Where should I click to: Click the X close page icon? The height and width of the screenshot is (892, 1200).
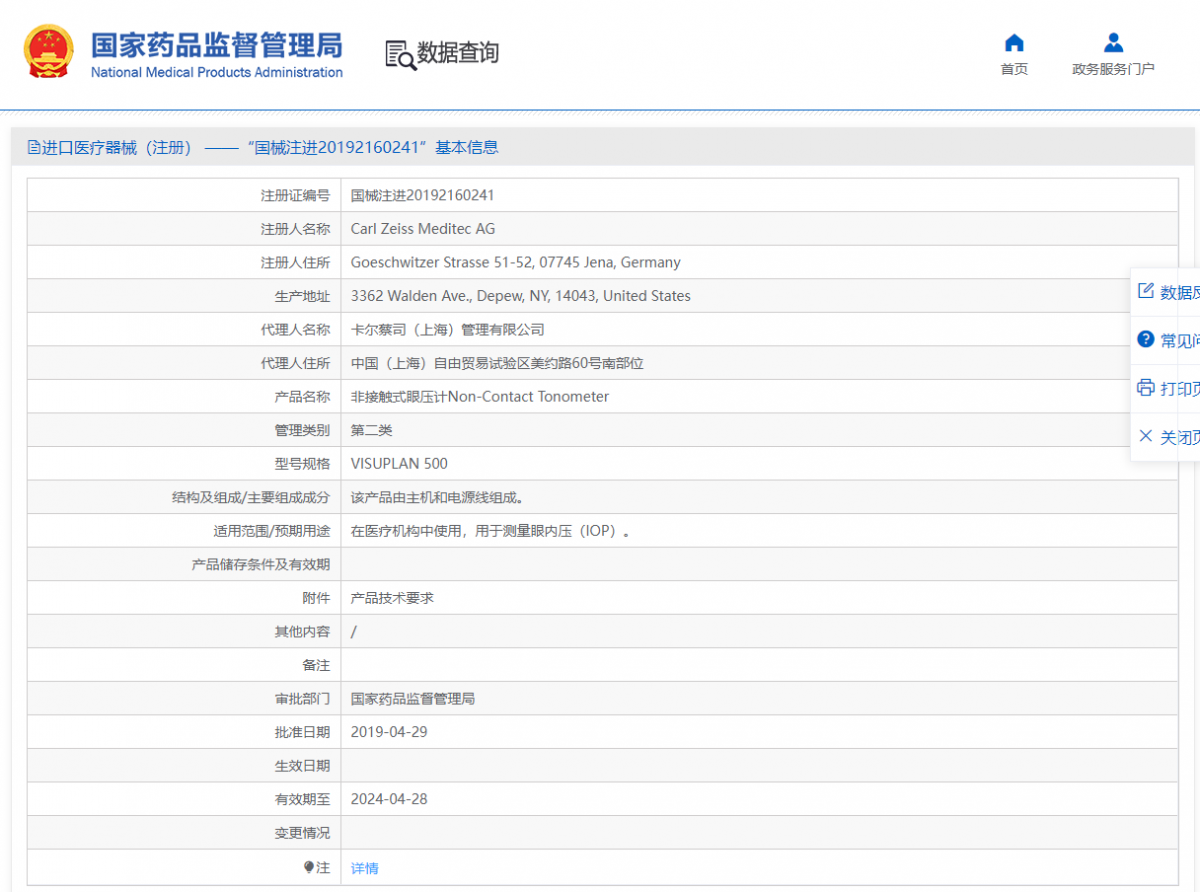pyautogui.click(x=1146, y=436)
